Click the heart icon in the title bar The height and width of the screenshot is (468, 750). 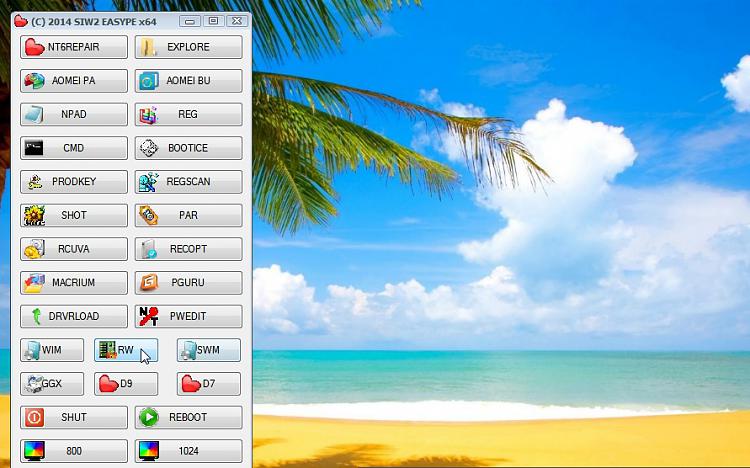click(x=21, y=21)
